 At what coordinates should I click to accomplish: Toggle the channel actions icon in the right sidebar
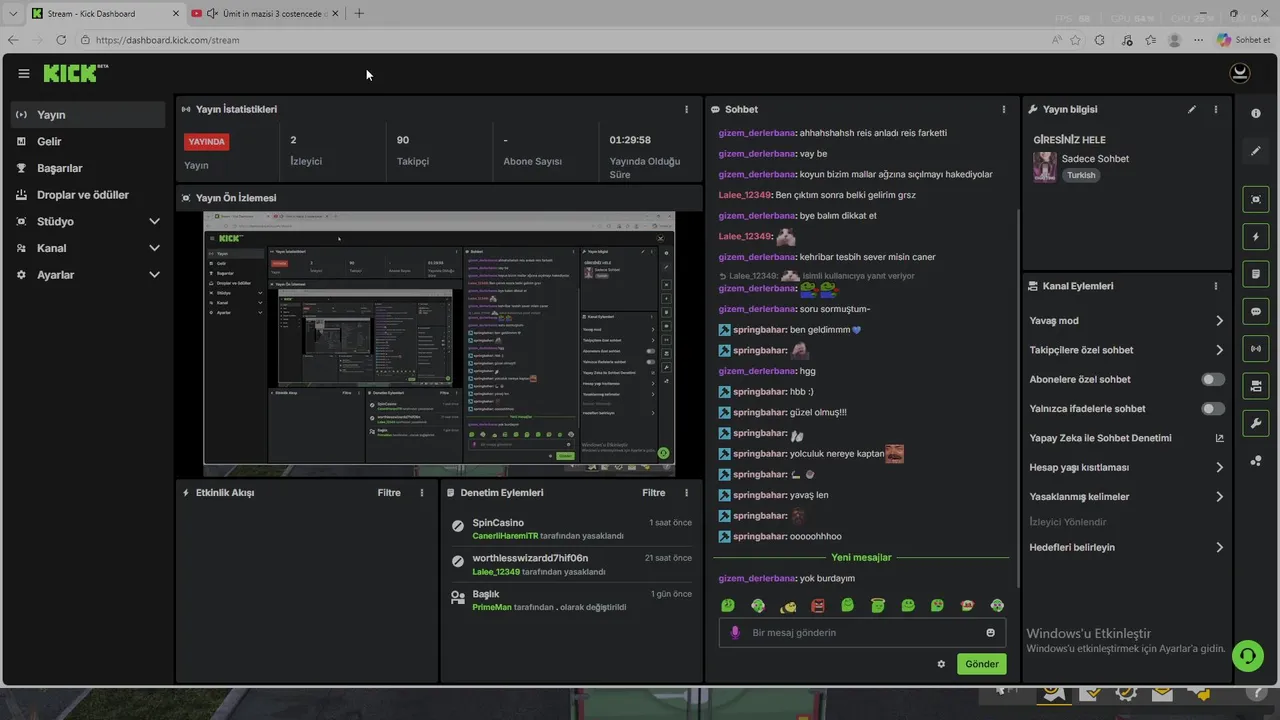click(x=1256, y=385)
